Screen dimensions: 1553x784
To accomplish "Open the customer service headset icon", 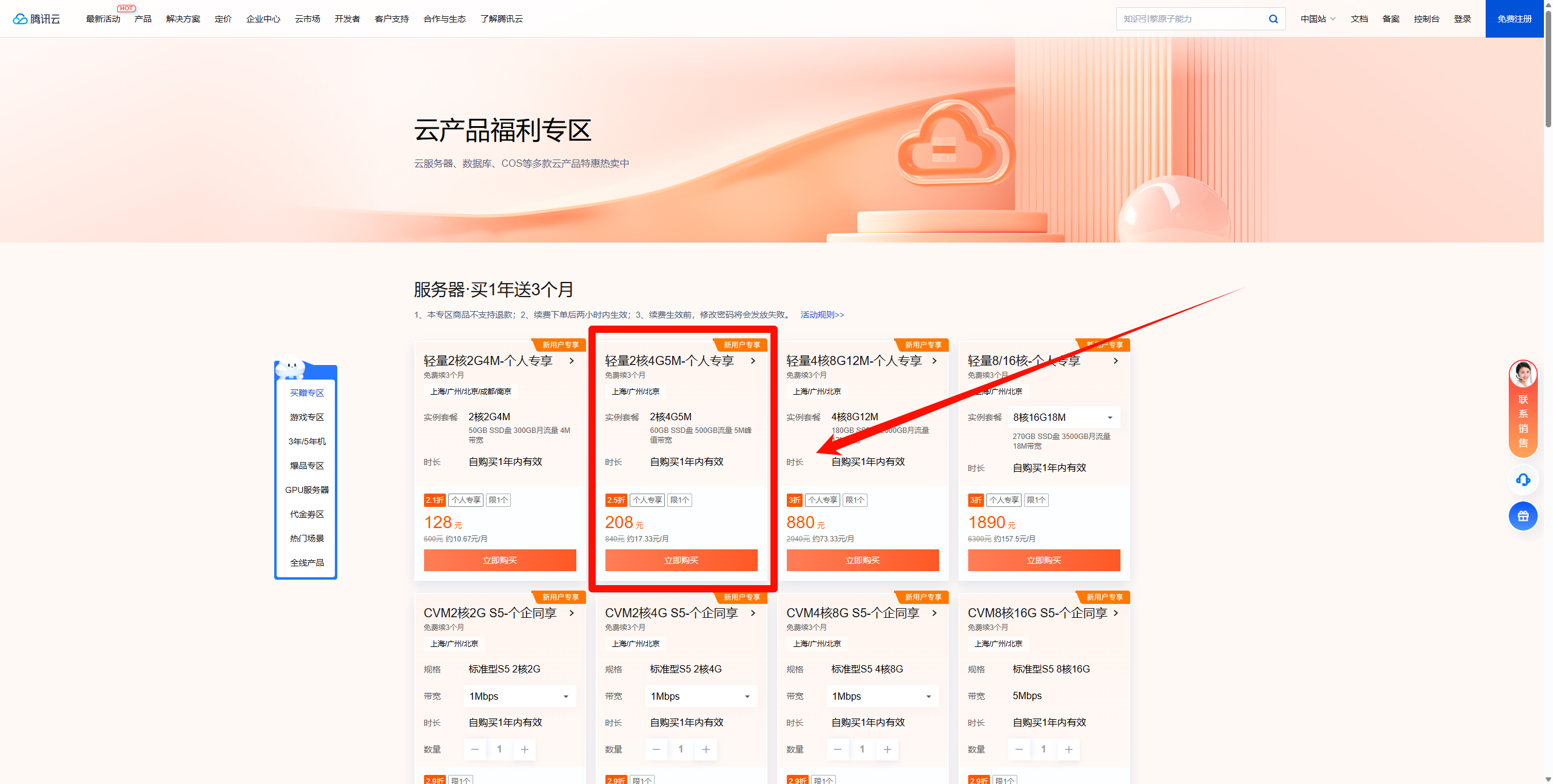I will click(x=1523, y=480).
